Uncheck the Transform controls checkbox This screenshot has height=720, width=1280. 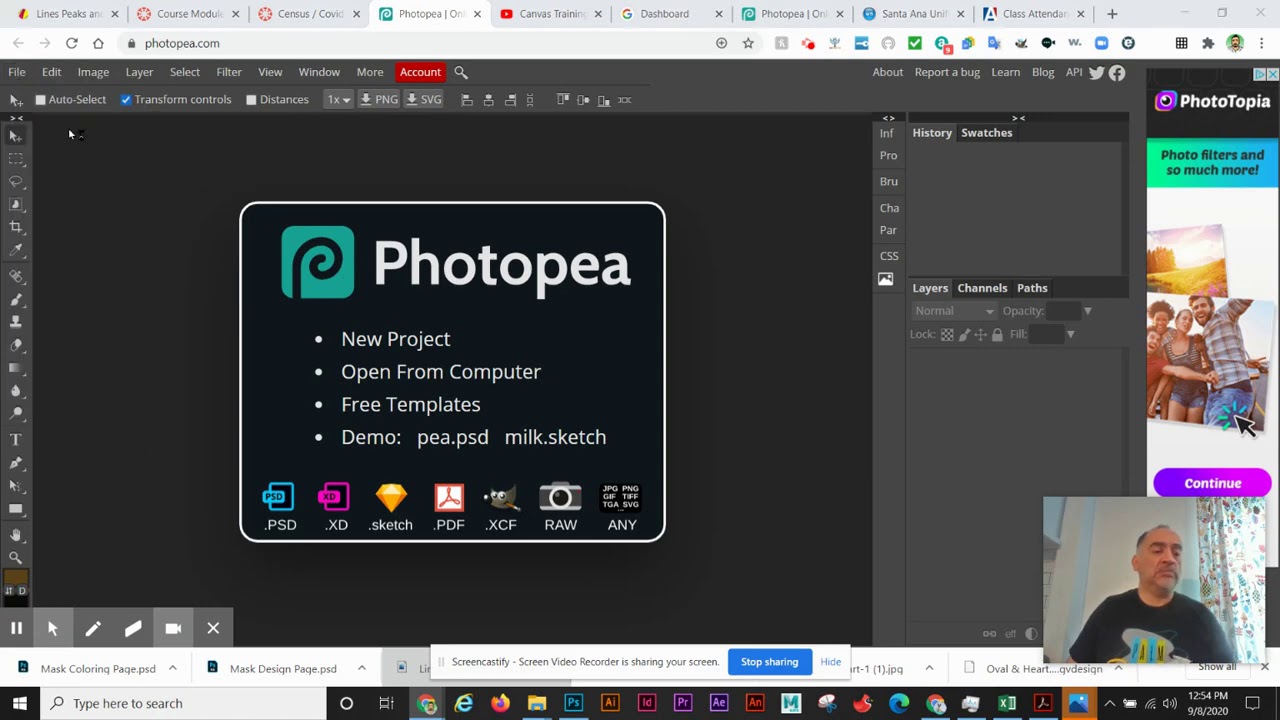pyautogui.click(x=126, y=100)
